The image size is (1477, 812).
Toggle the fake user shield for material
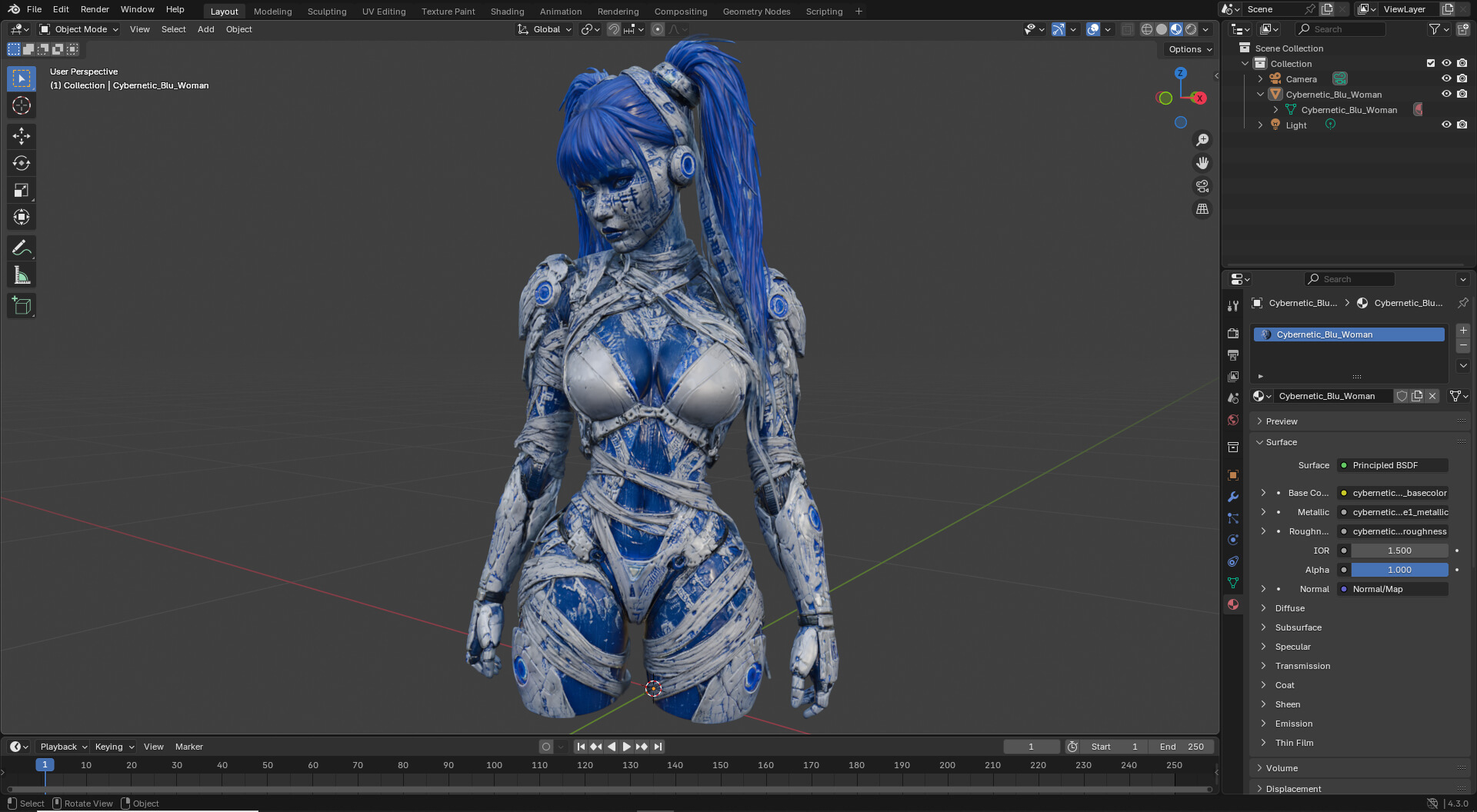[x=1402, y=396]
